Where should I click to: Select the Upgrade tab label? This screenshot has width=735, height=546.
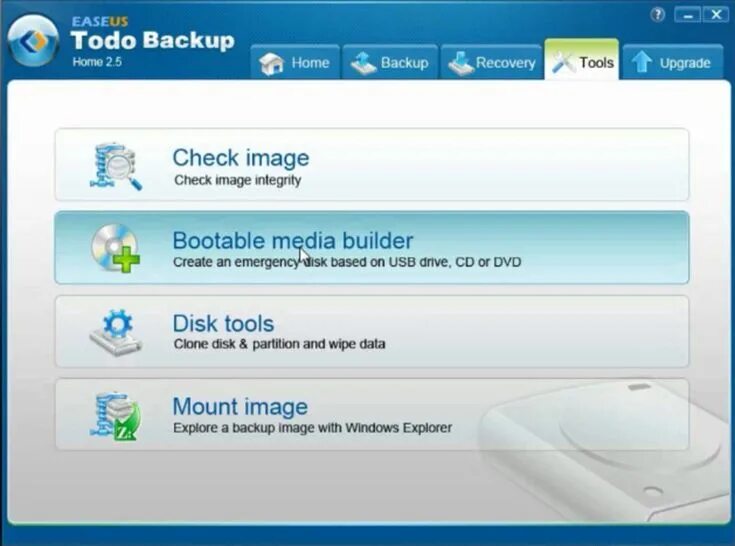(x=685, y=63)
